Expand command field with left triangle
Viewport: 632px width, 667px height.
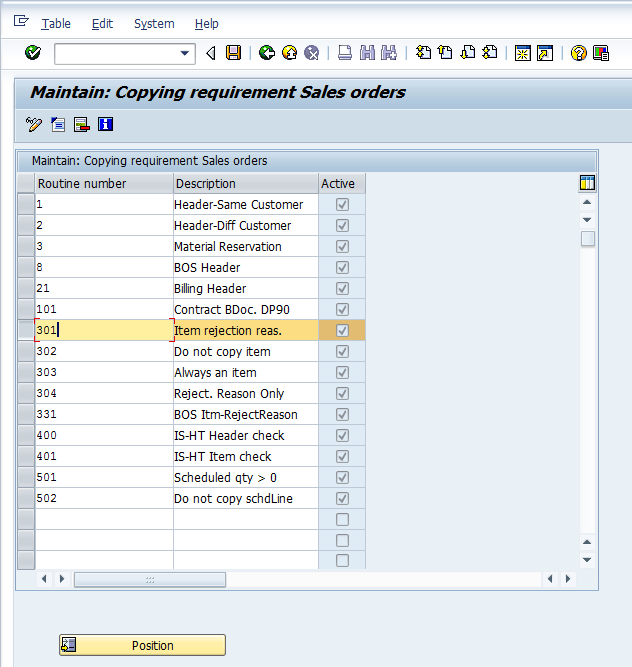point(210,53)
